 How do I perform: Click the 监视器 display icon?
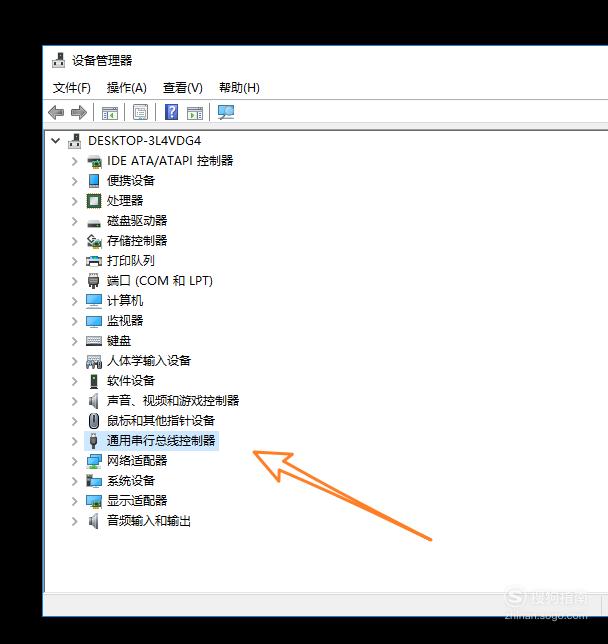pyautogui.click(x=94, y=321)
